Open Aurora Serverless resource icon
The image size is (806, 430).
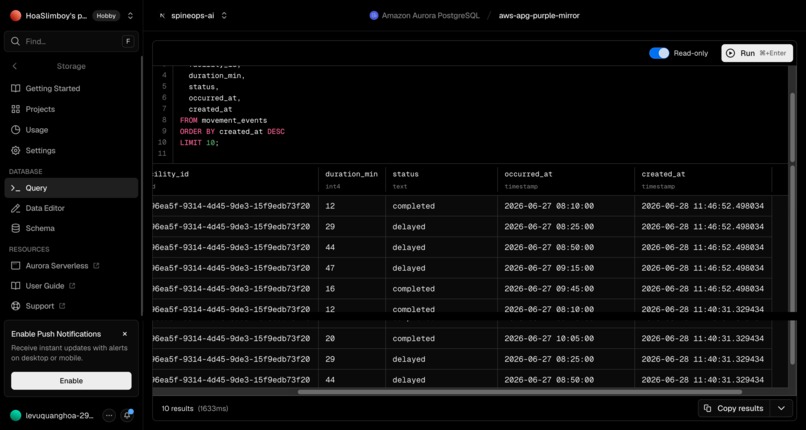(x=16, y=266)
